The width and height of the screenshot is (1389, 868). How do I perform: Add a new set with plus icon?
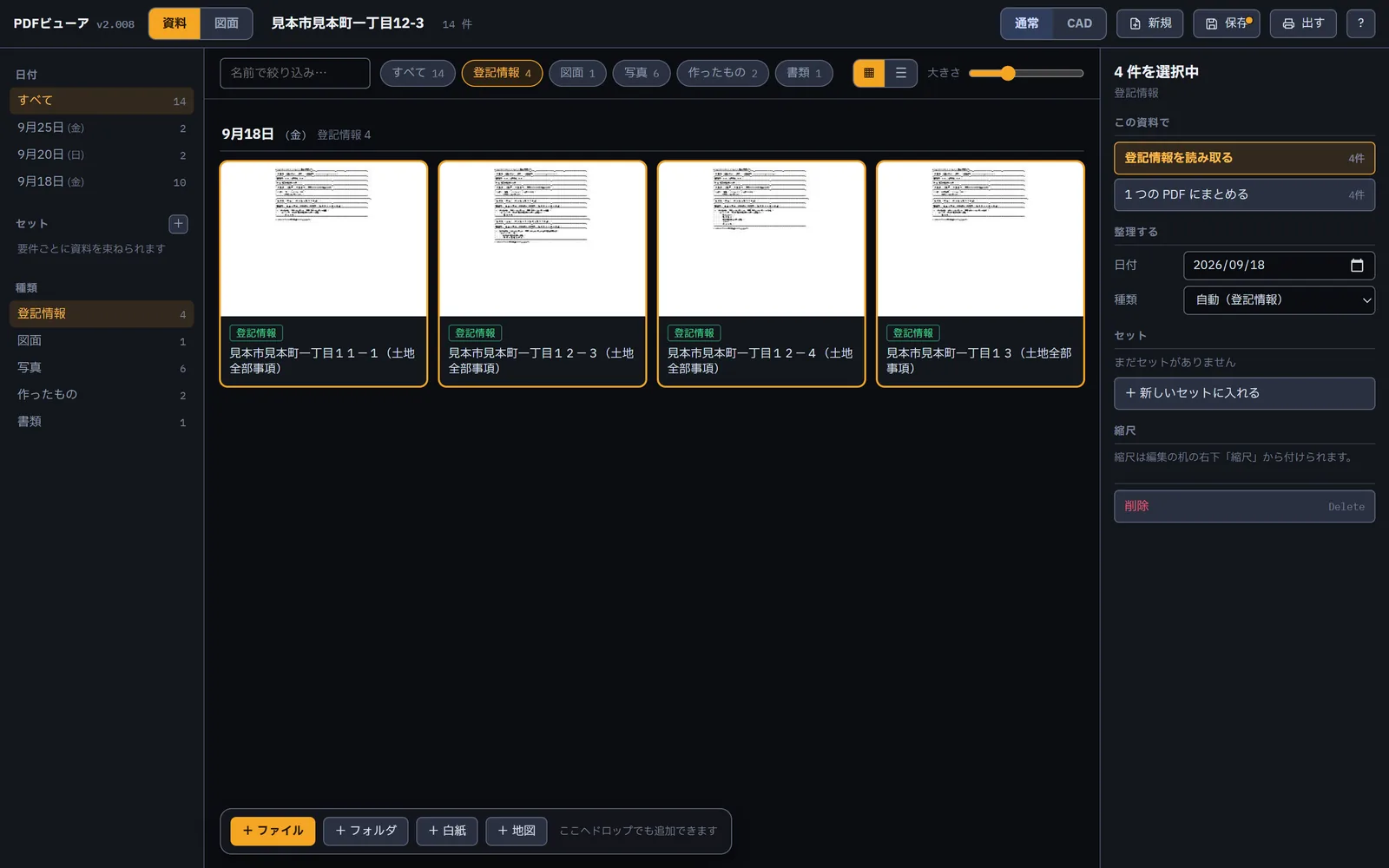(178, 224)
